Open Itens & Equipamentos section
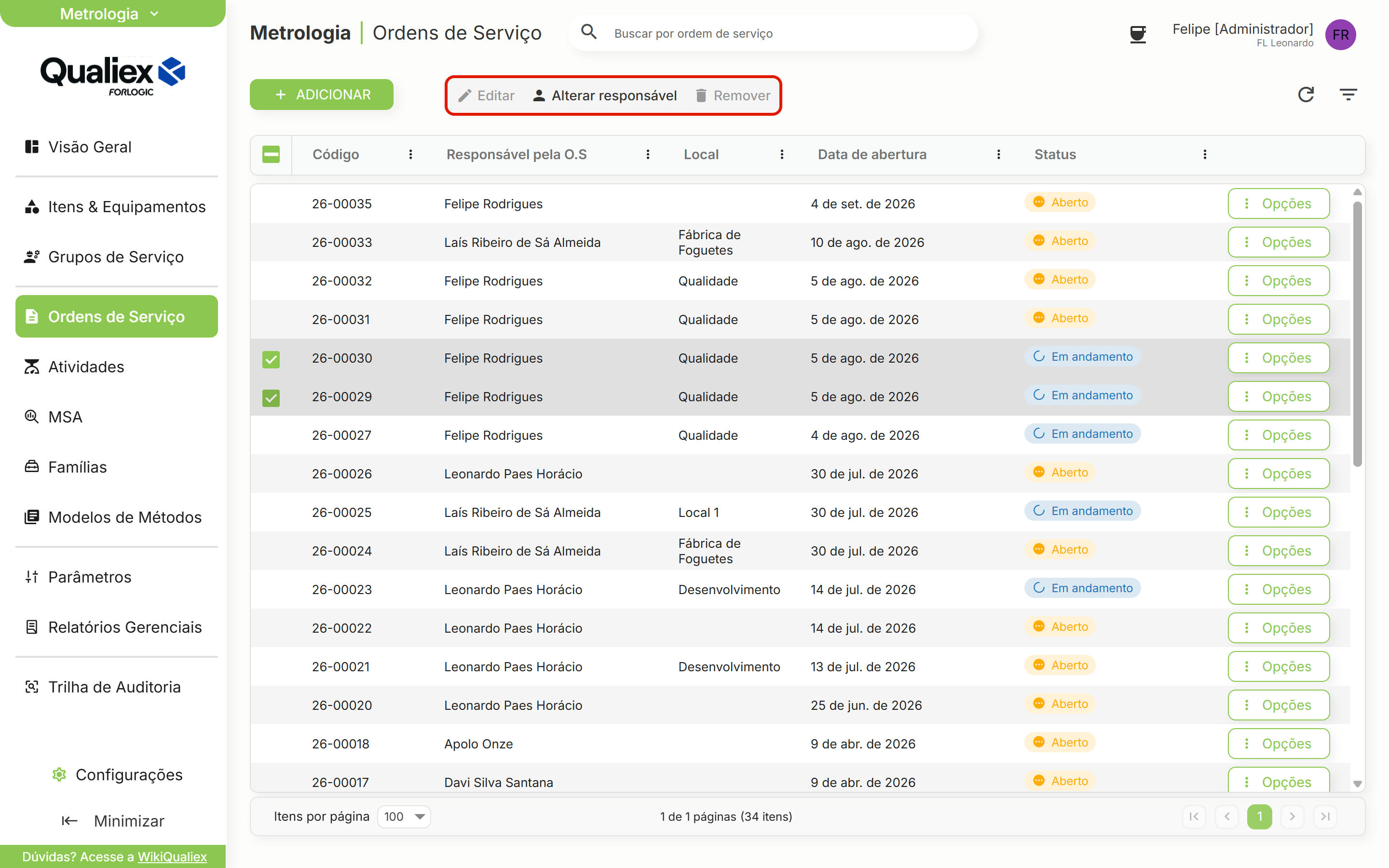 [x=117, y=207]
